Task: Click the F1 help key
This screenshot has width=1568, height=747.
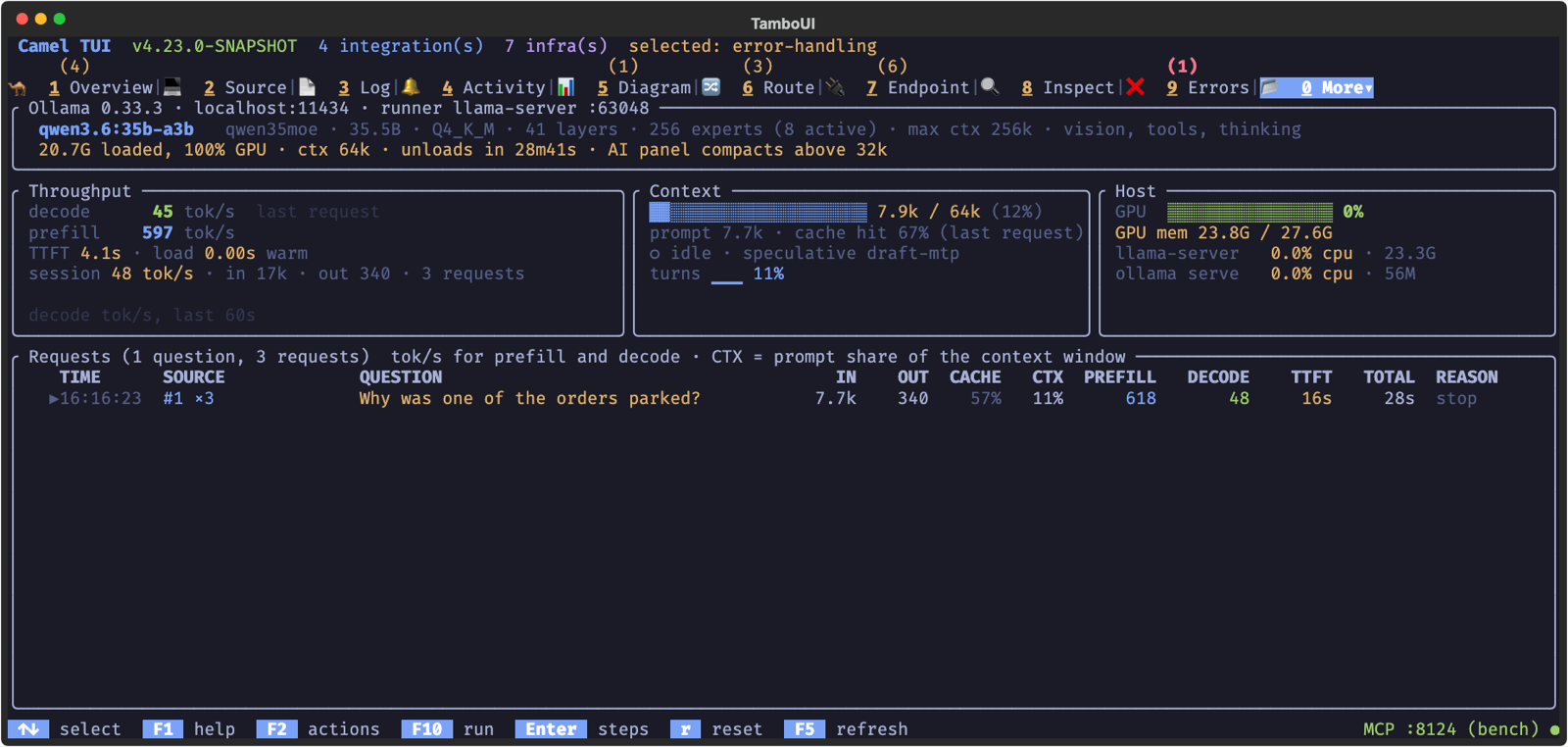Action: coord(163,729)
